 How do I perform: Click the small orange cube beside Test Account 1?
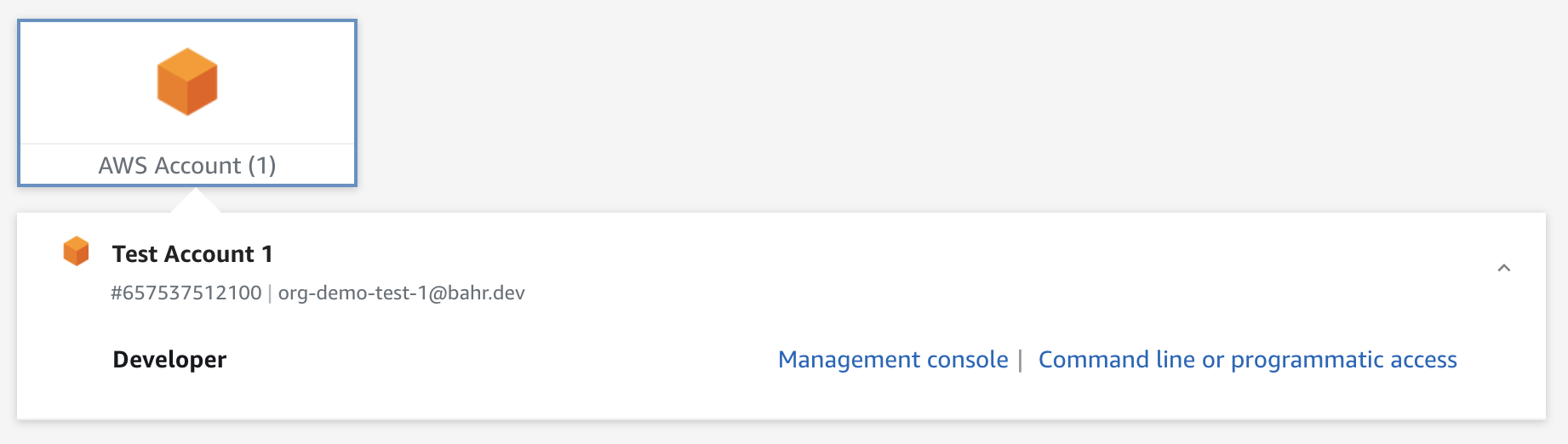point(77,252)
